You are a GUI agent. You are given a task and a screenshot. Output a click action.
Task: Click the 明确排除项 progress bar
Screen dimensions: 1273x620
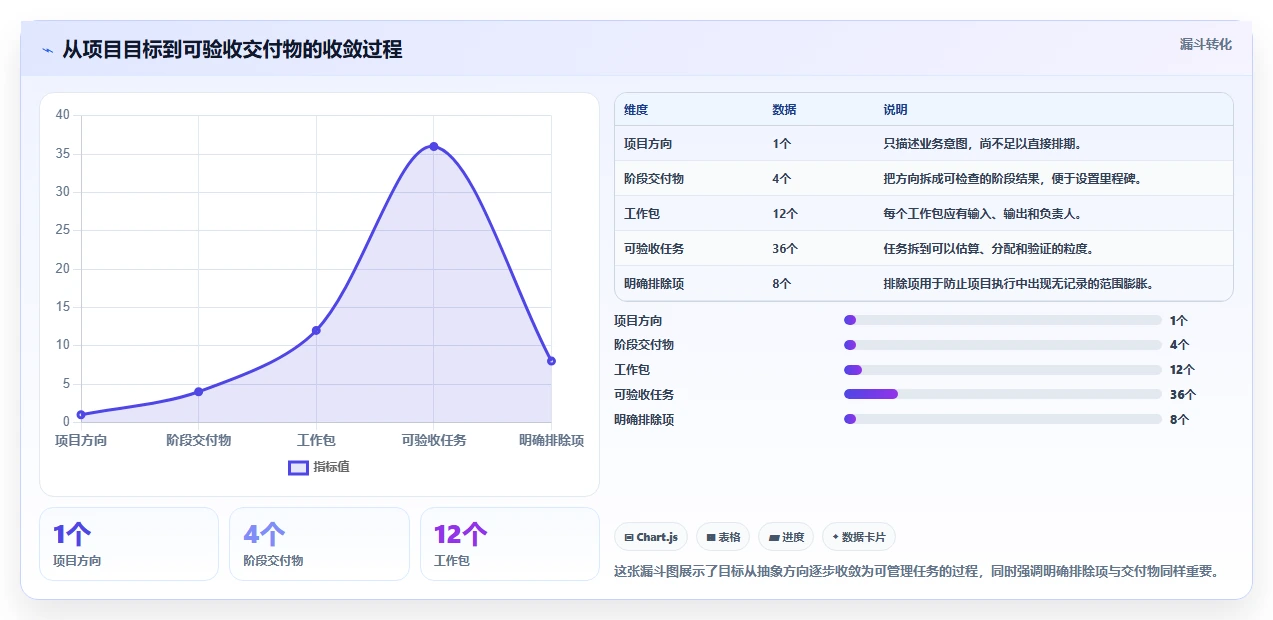click(1003, 419)
